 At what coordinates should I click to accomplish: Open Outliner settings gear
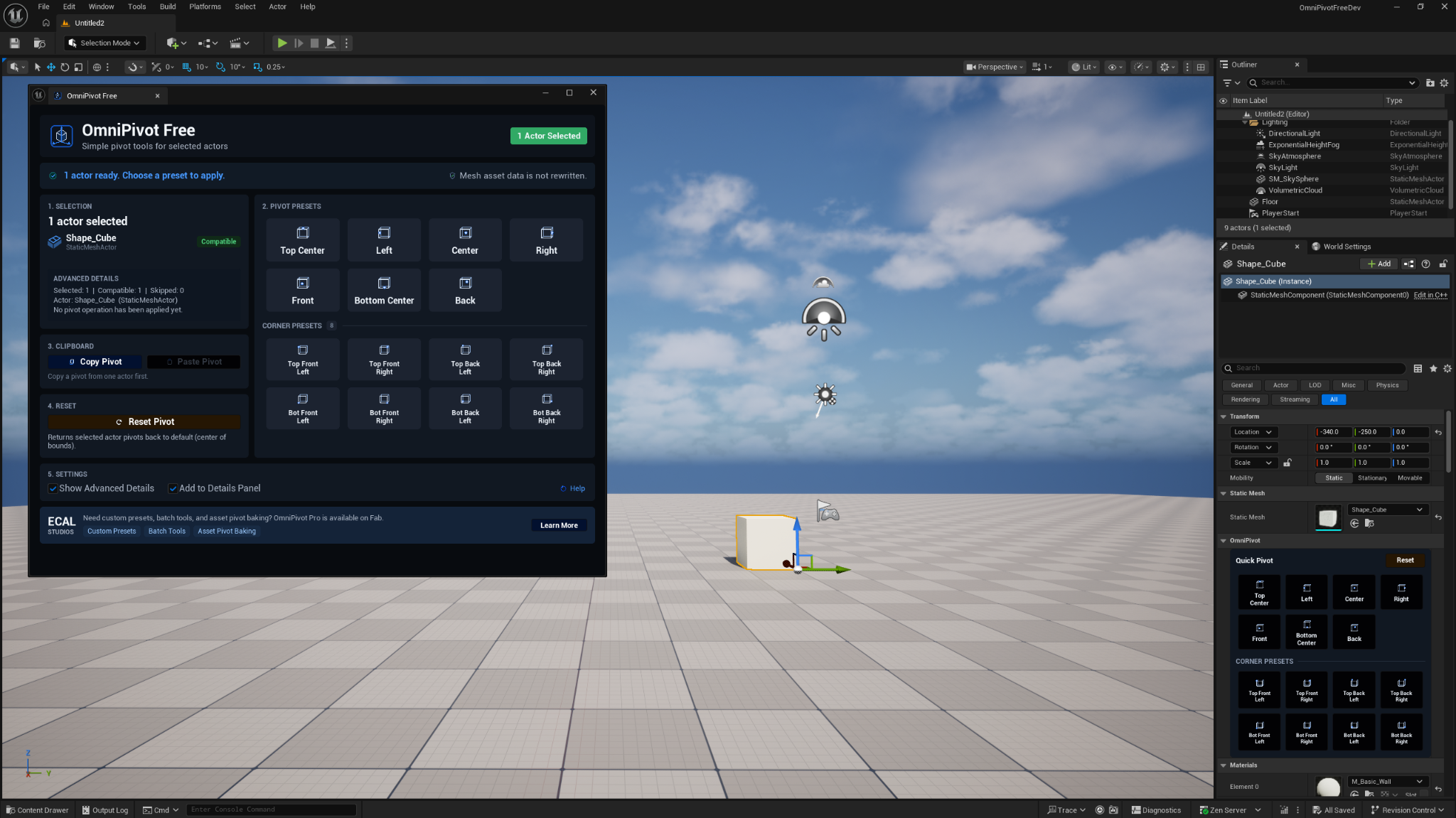click(x=1444, y=82)
